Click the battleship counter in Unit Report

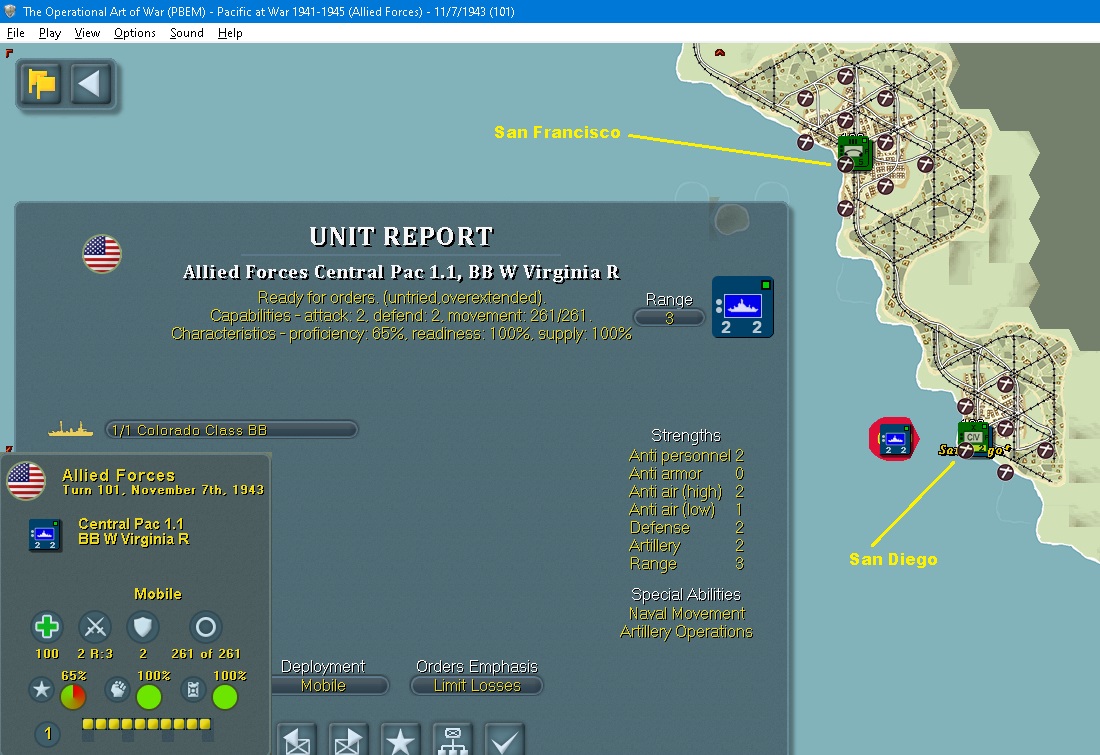point(743,307)
